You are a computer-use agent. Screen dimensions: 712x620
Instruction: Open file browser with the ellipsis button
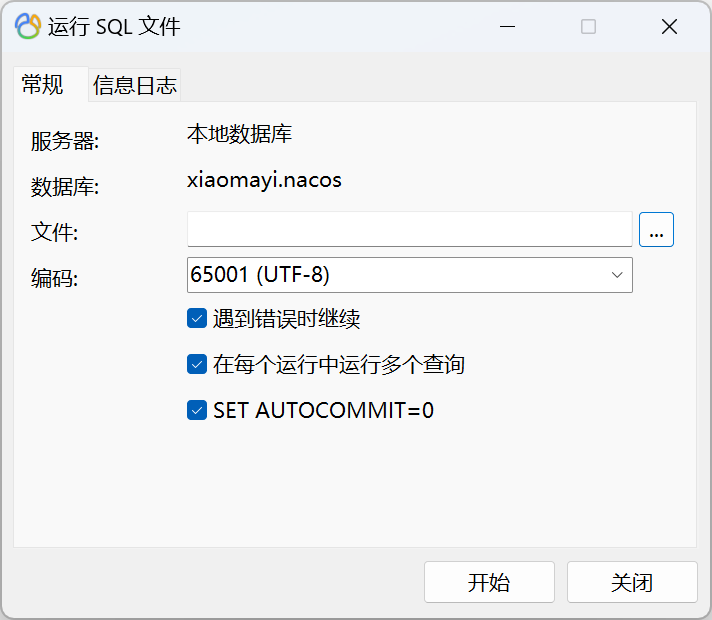[656, 229]
